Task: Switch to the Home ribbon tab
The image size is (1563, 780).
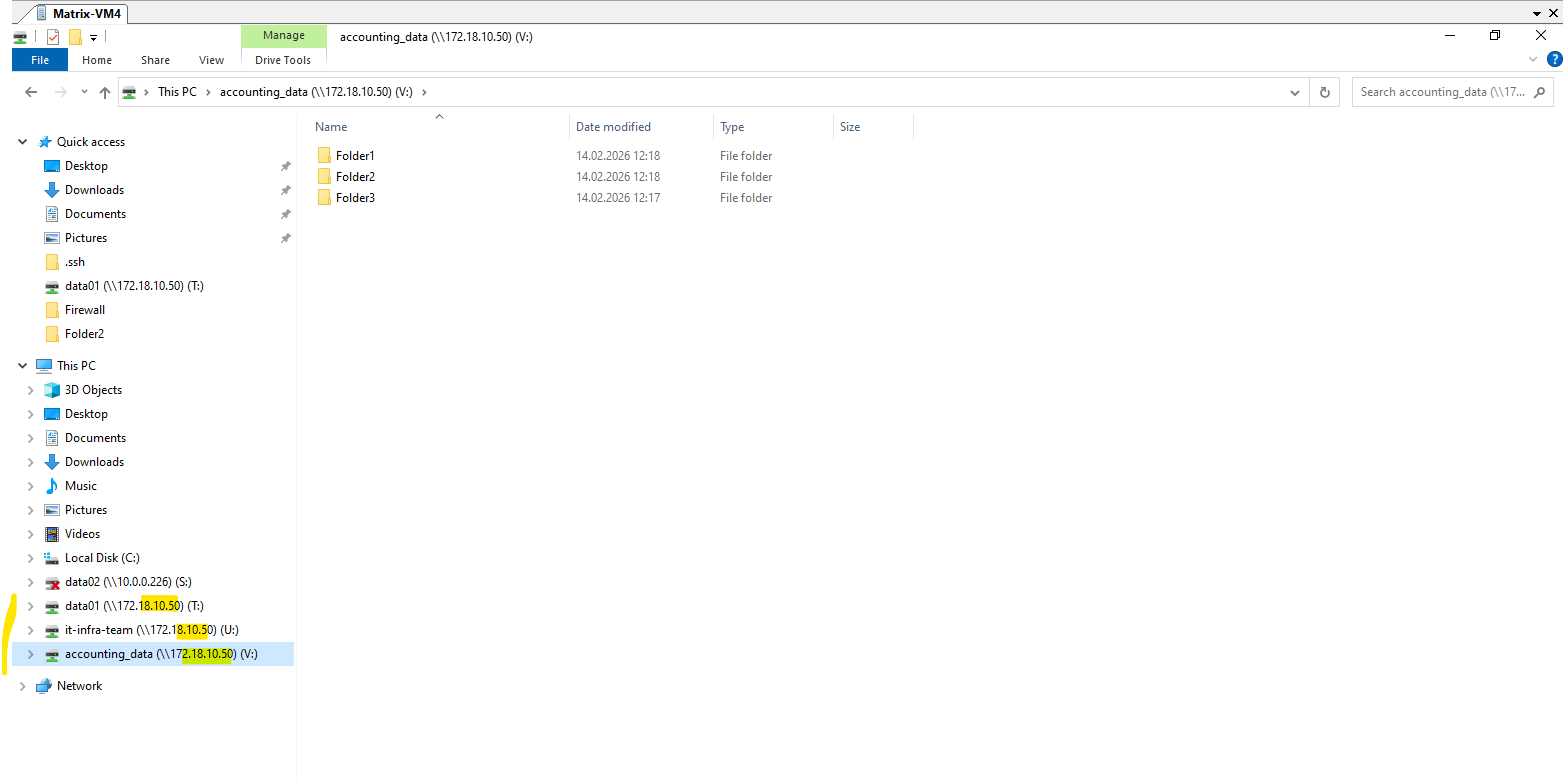Action: (97, 60)
